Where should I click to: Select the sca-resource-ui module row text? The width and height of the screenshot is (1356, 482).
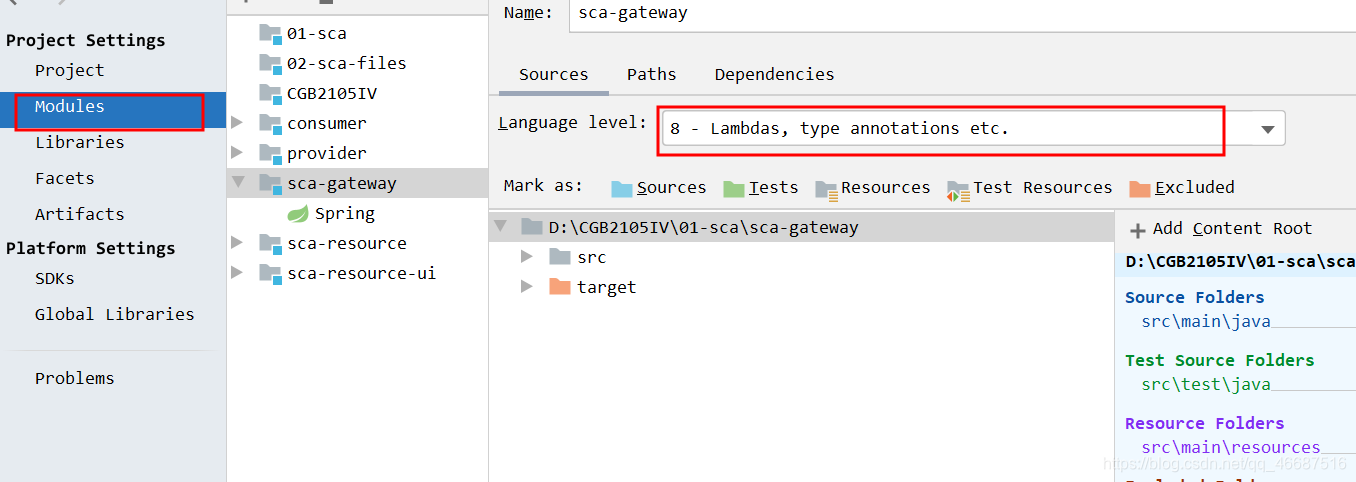pyautogui.click(x=362, y=273)
